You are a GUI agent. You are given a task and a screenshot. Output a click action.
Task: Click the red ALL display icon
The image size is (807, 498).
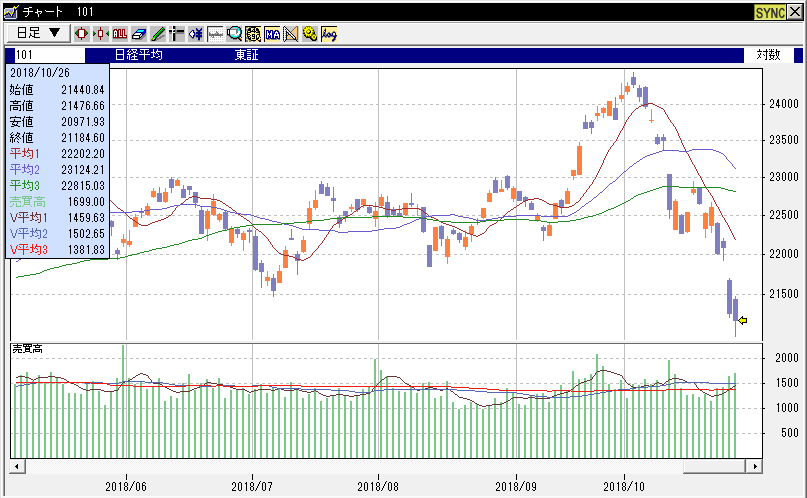click(x=120, y=33)
